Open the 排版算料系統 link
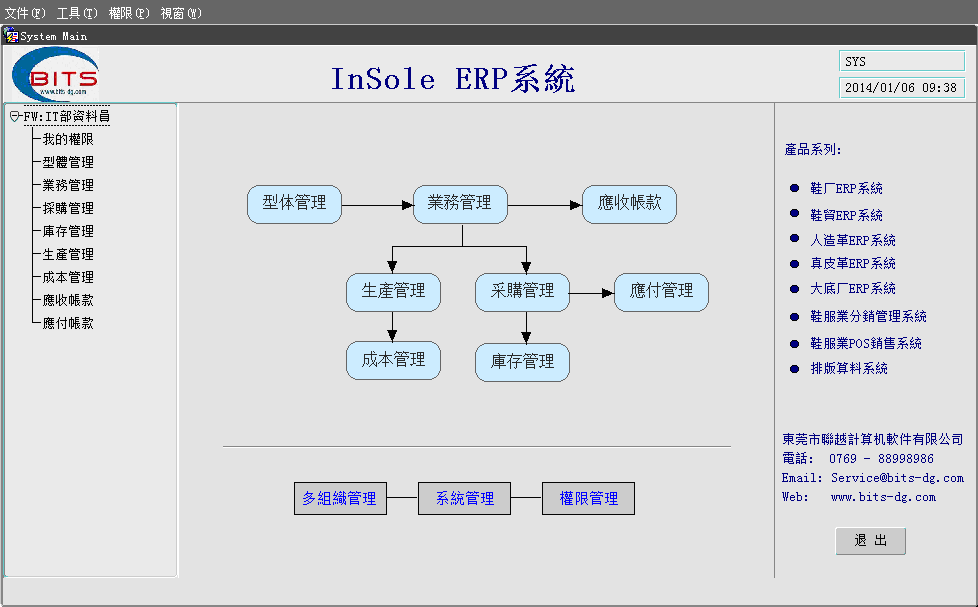978x607 pixels. click(849, 368)
